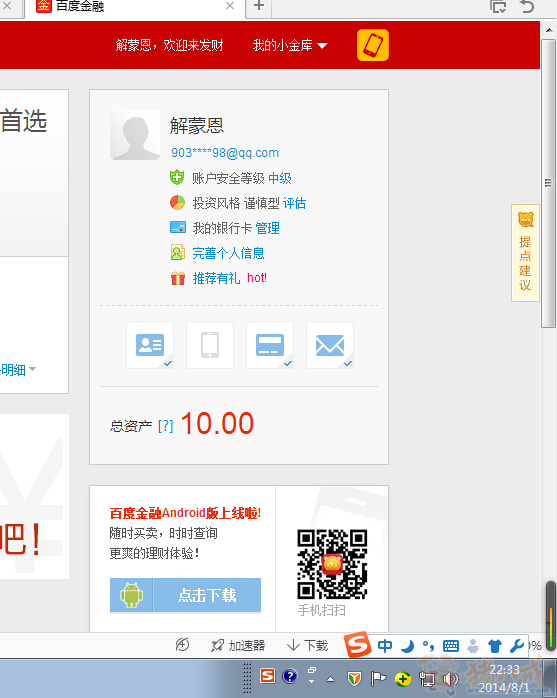Click the 点击下载 Android download button
The width and height of the screenshot is (557, 698).
point(185,595)
